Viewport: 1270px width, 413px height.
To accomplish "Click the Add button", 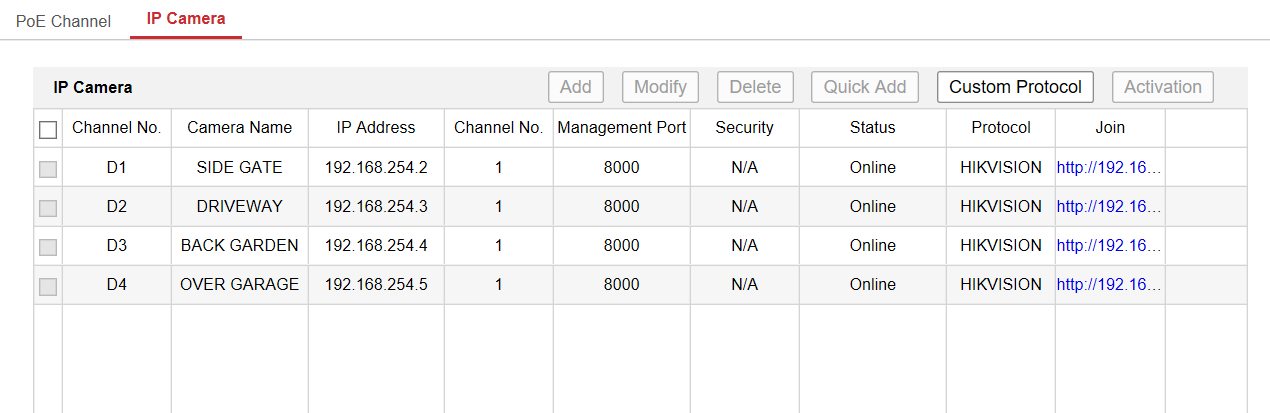I will (x=575, y=87).
